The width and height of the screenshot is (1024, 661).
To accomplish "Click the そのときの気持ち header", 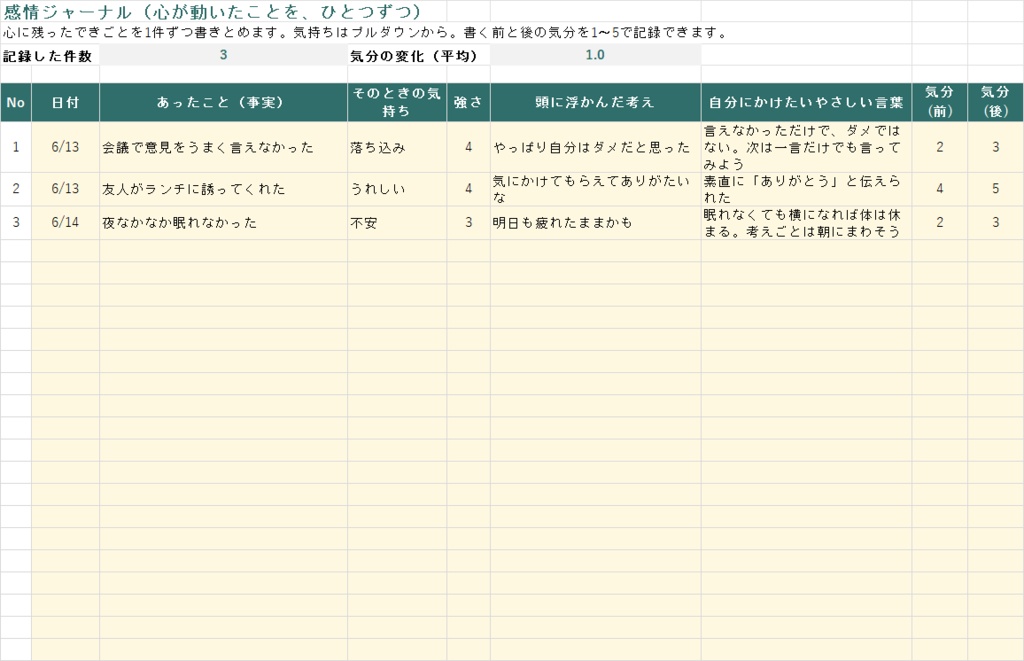I will tap(397, 103).
